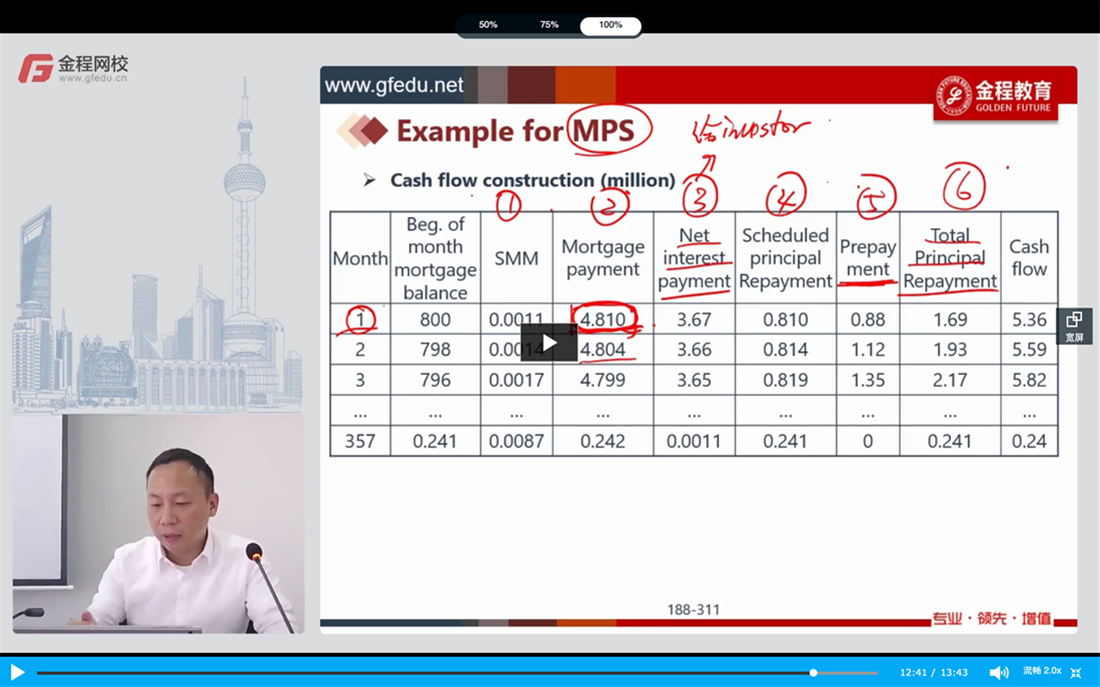Click the SMM cell '0.0087'
1100x687 pixels.
[x=516, y=441]
